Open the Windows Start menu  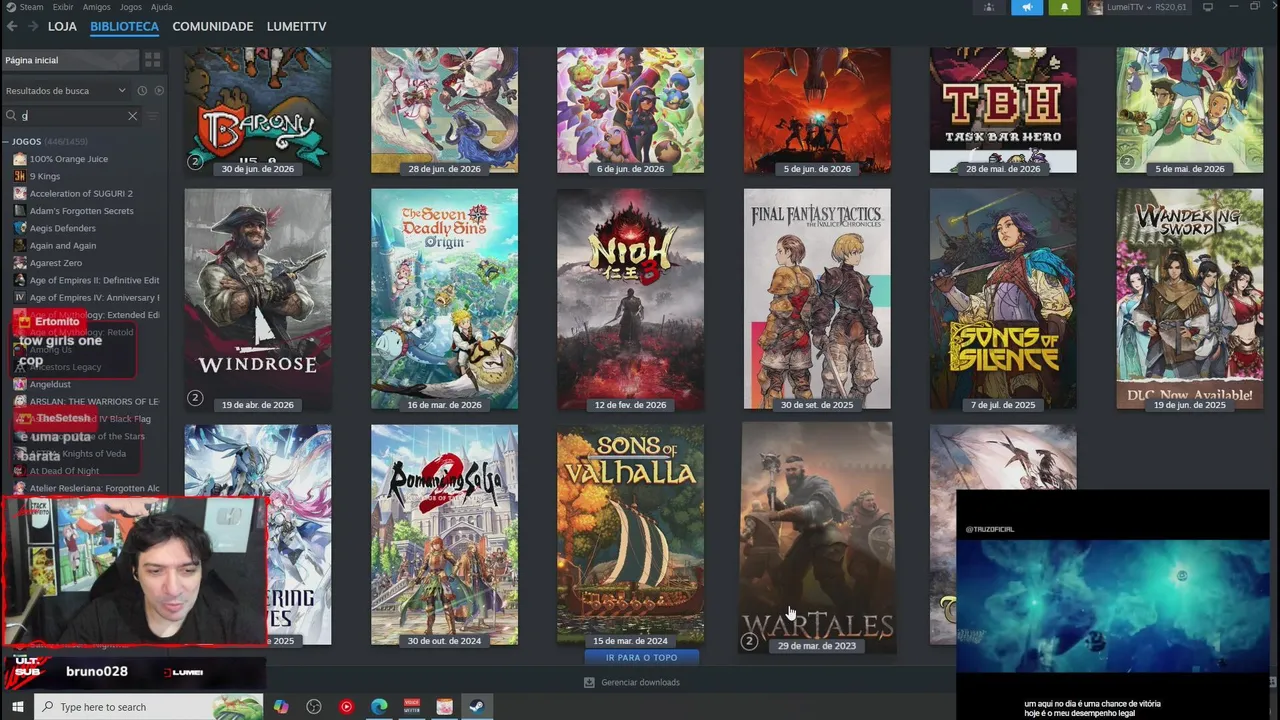point(17,707)
